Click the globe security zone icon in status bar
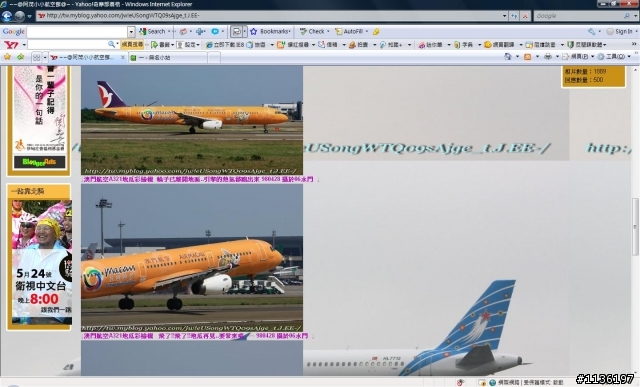This screenshot has height=387, width=640. click(493, 383)
